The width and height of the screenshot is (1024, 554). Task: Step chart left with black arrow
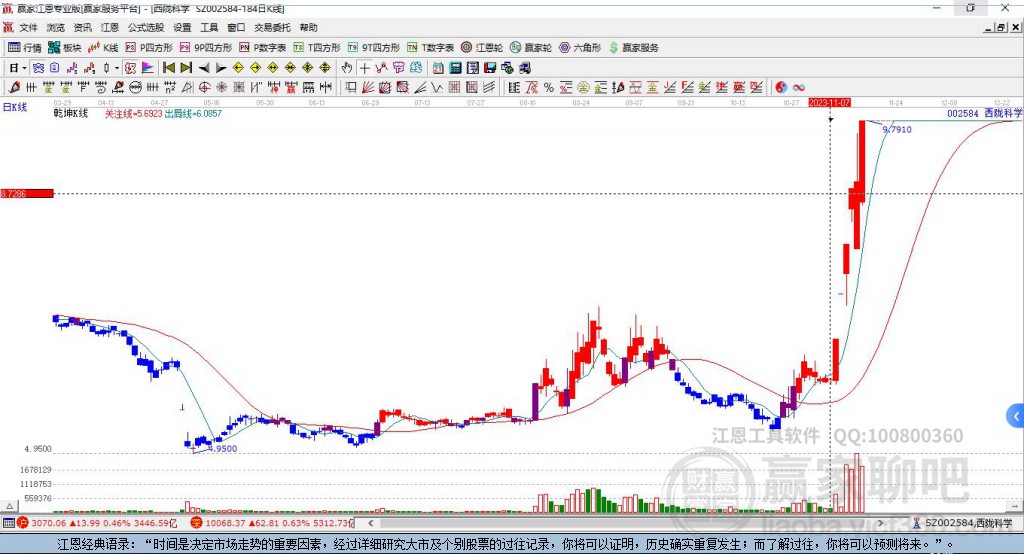click(x=204, y=68)
